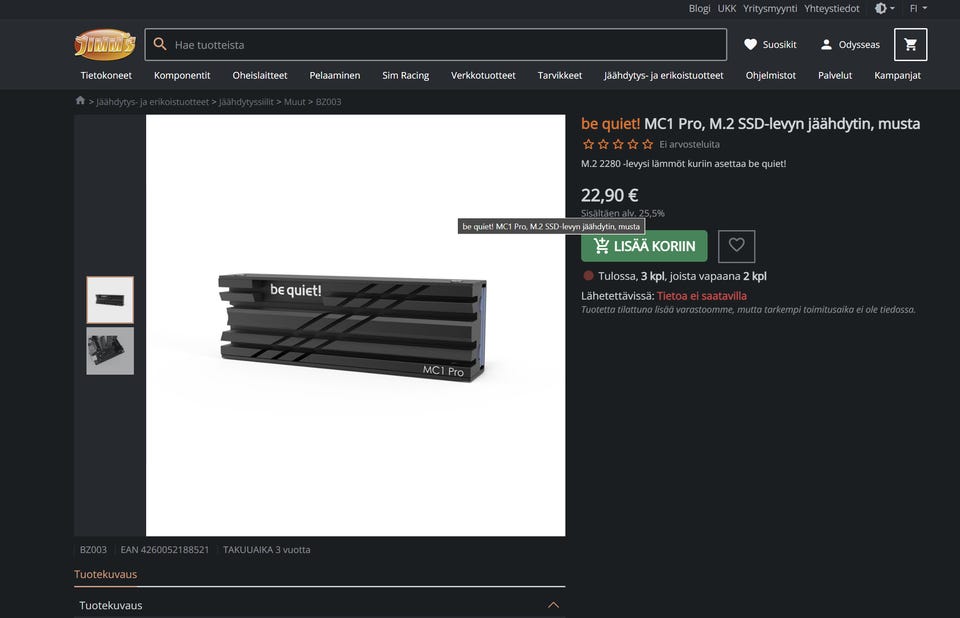The width and height of the screenshot is (960, 618).
Task: Click the Ei arvosteluita text
Action: tap(689, 145)
